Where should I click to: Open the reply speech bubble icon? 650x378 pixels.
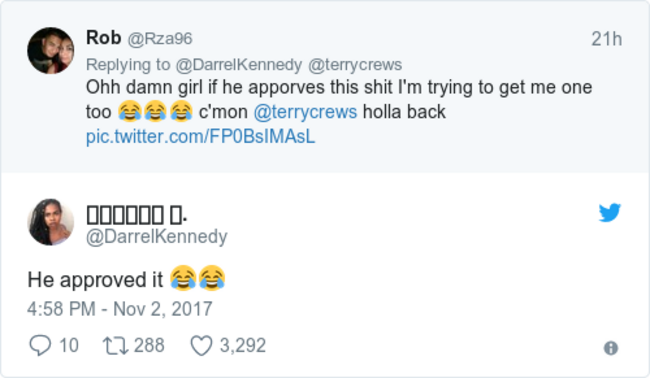(40, 345)
